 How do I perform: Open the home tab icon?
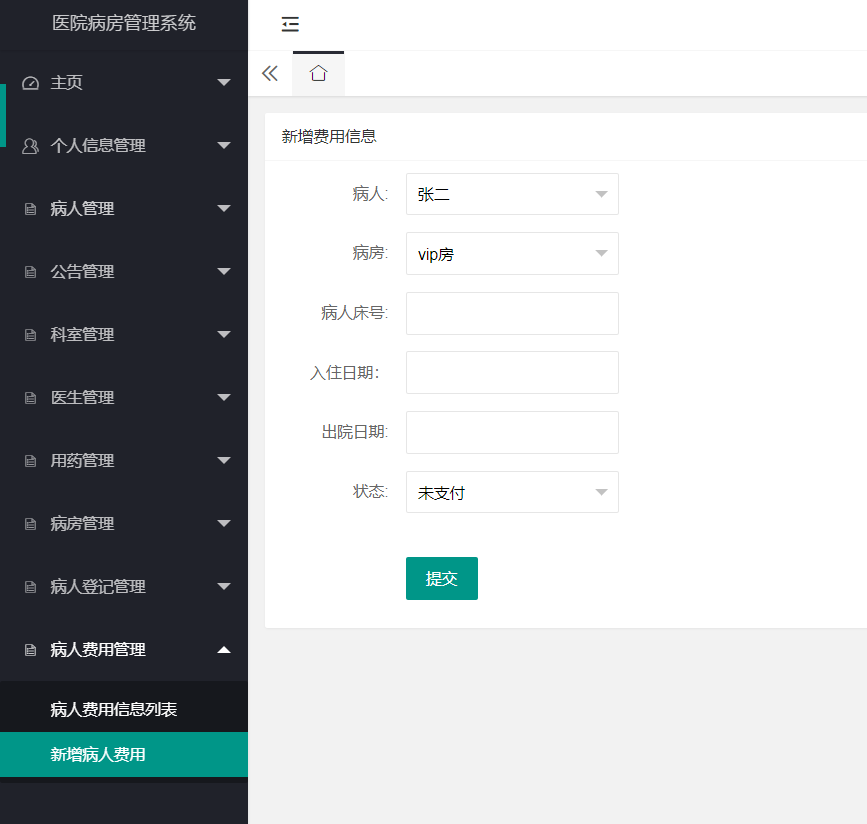318,73
